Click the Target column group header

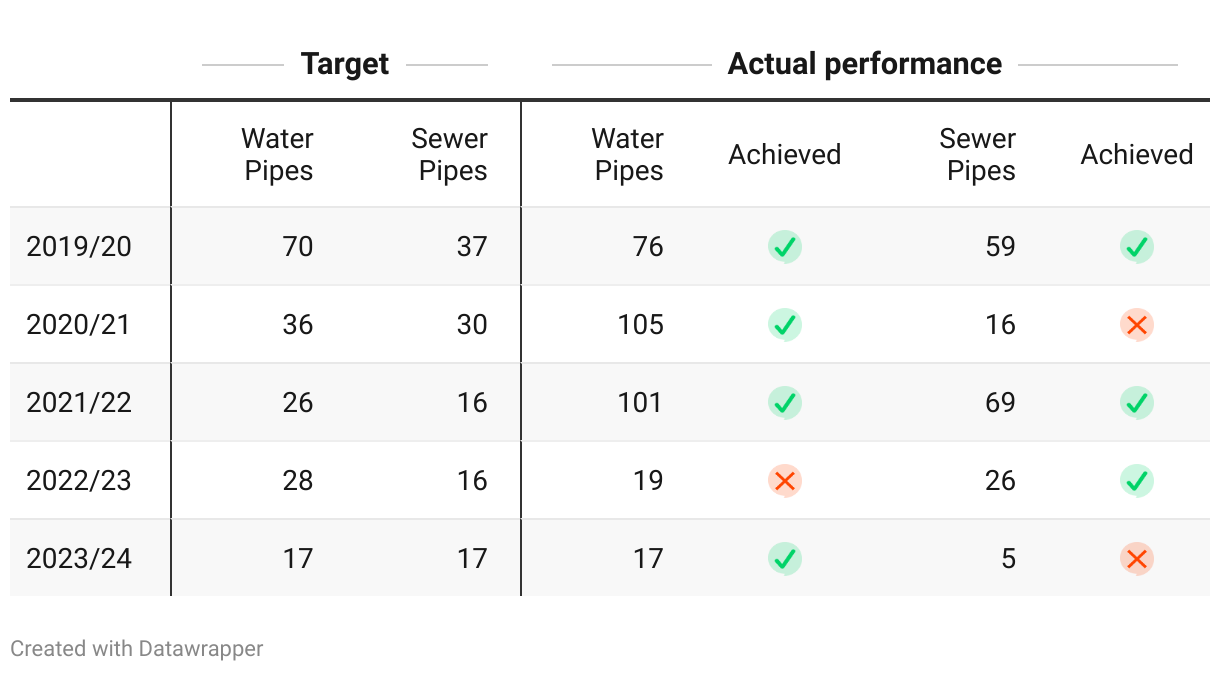[x=345, y=64]
